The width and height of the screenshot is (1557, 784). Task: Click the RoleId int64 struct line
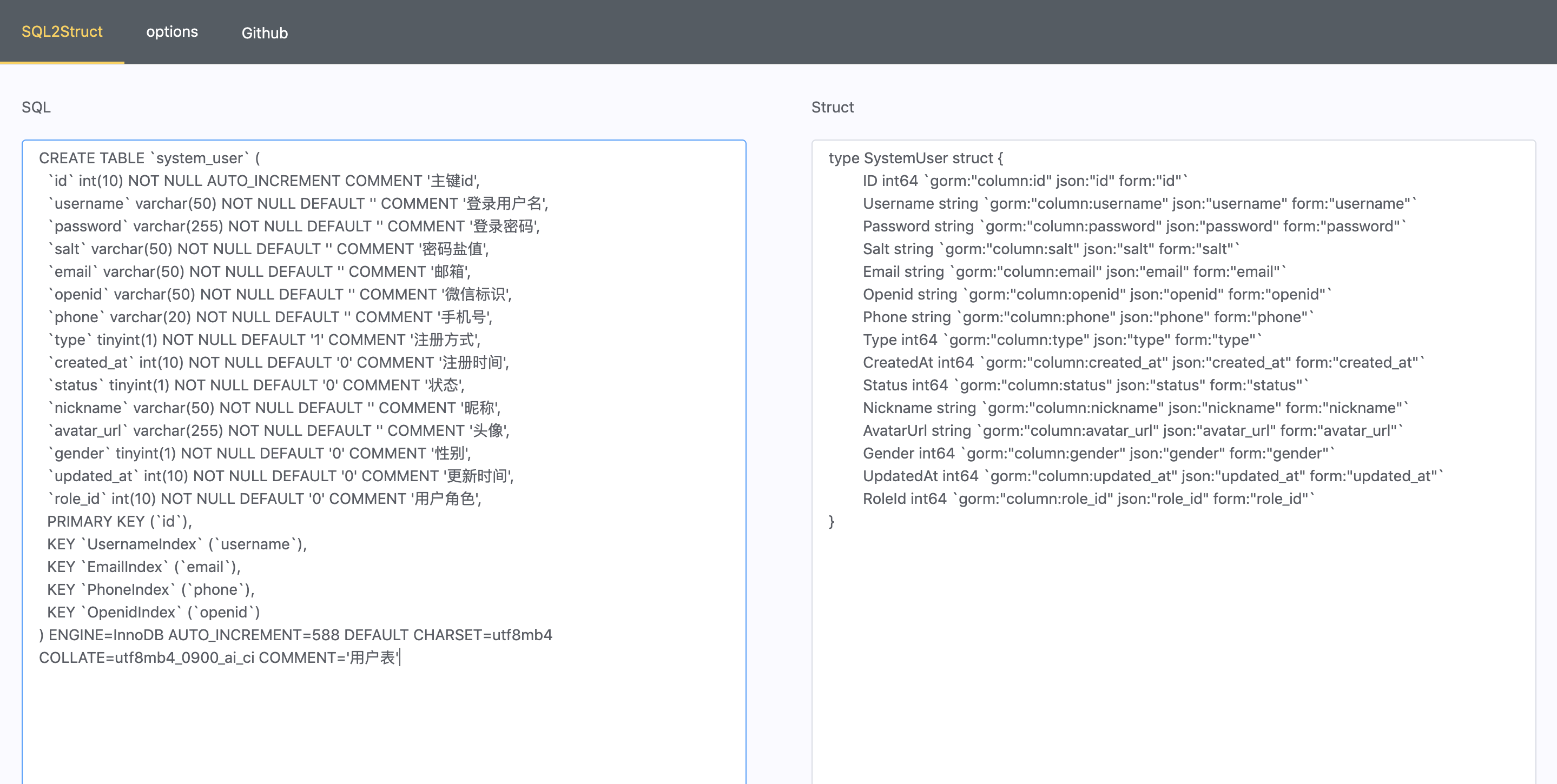[1088, 499]
